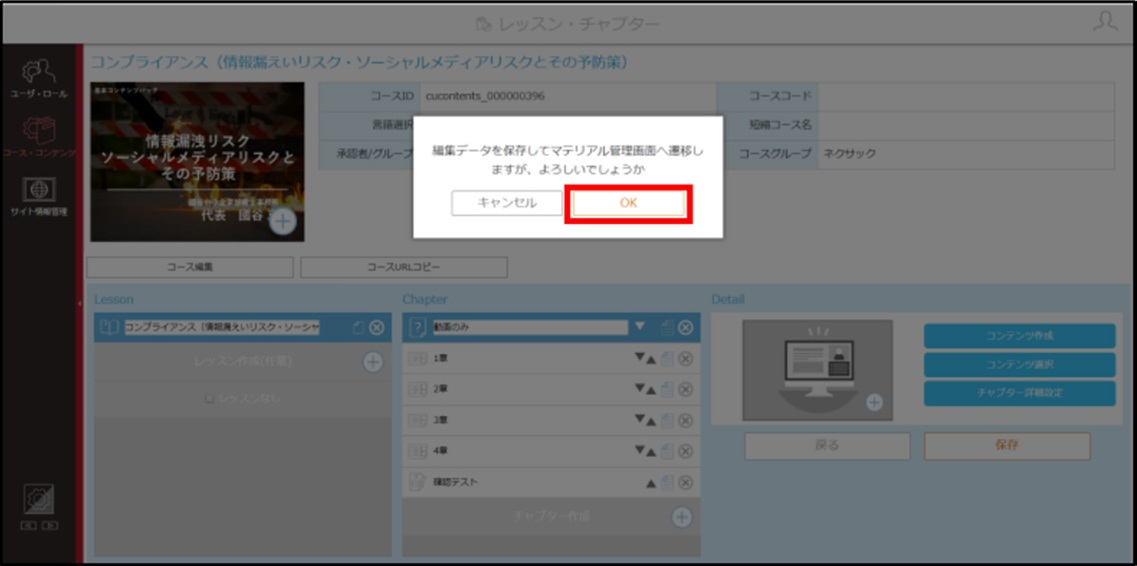The image size is (1137, 566).
Task: Delete the 確認テスト chapter with its X icon
Action: tap(685, 482)
